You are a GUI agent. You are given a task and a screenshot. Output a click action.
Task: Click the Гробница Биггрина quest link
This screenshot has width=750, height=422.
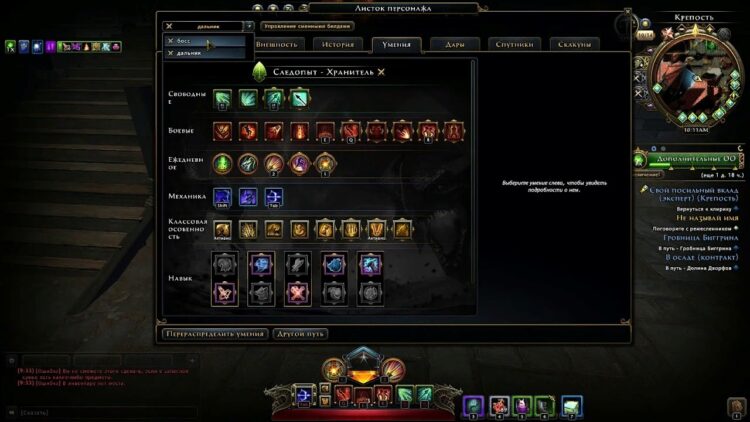tap(700, 238)
